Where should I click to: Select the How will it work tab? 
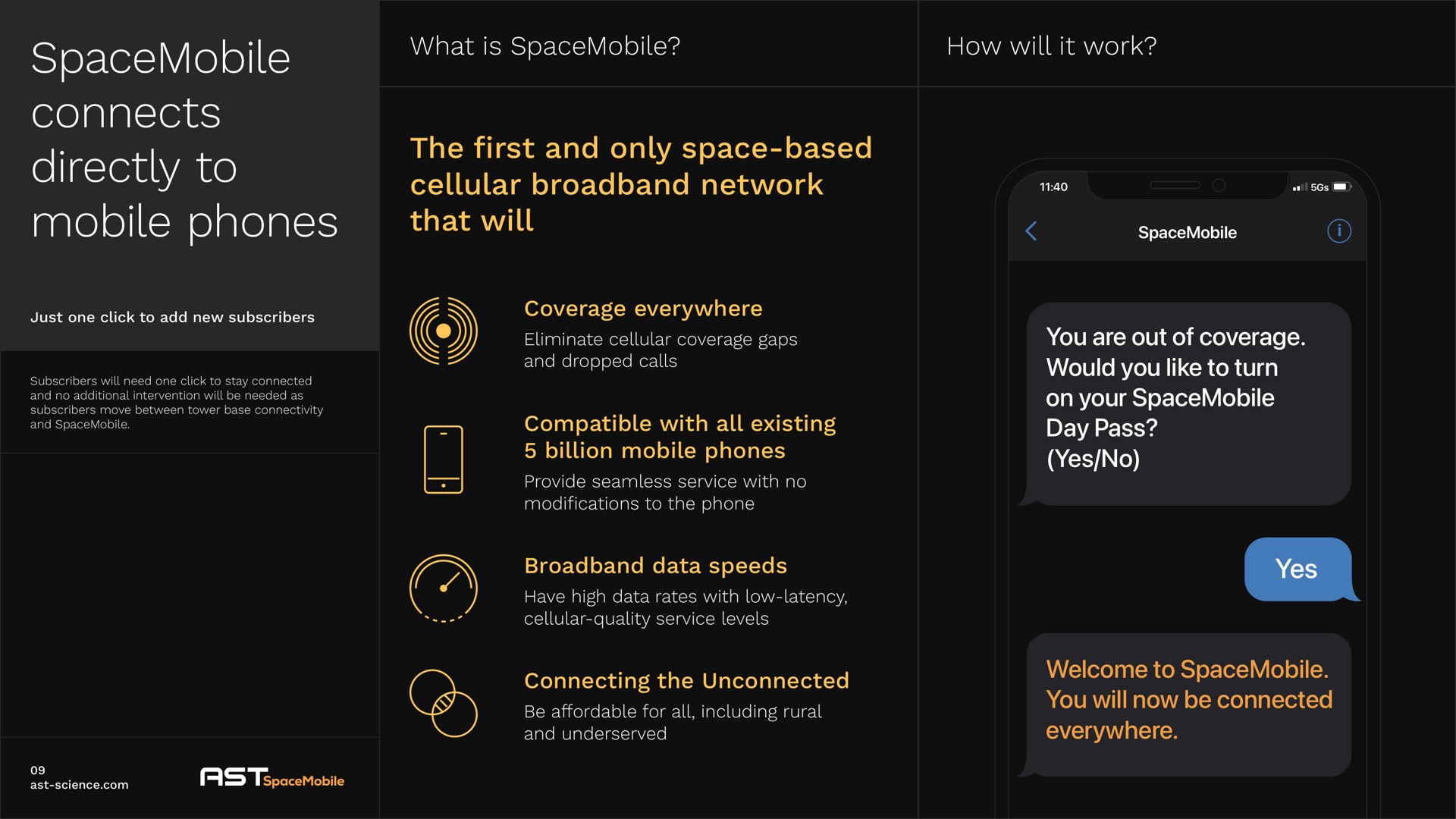click(x=1050, y=47)
